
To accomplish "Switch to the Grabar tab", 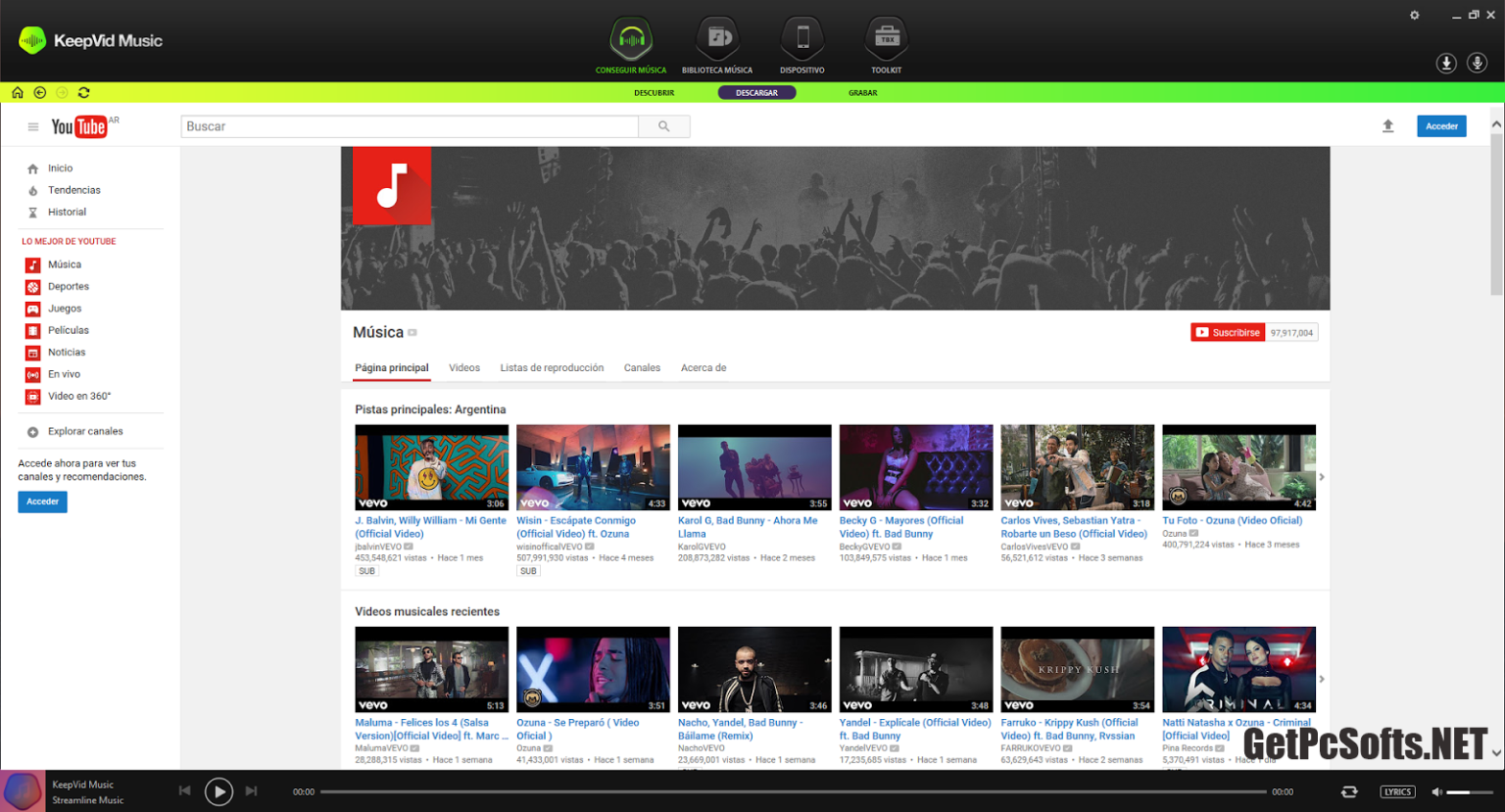I will point(863,93).
